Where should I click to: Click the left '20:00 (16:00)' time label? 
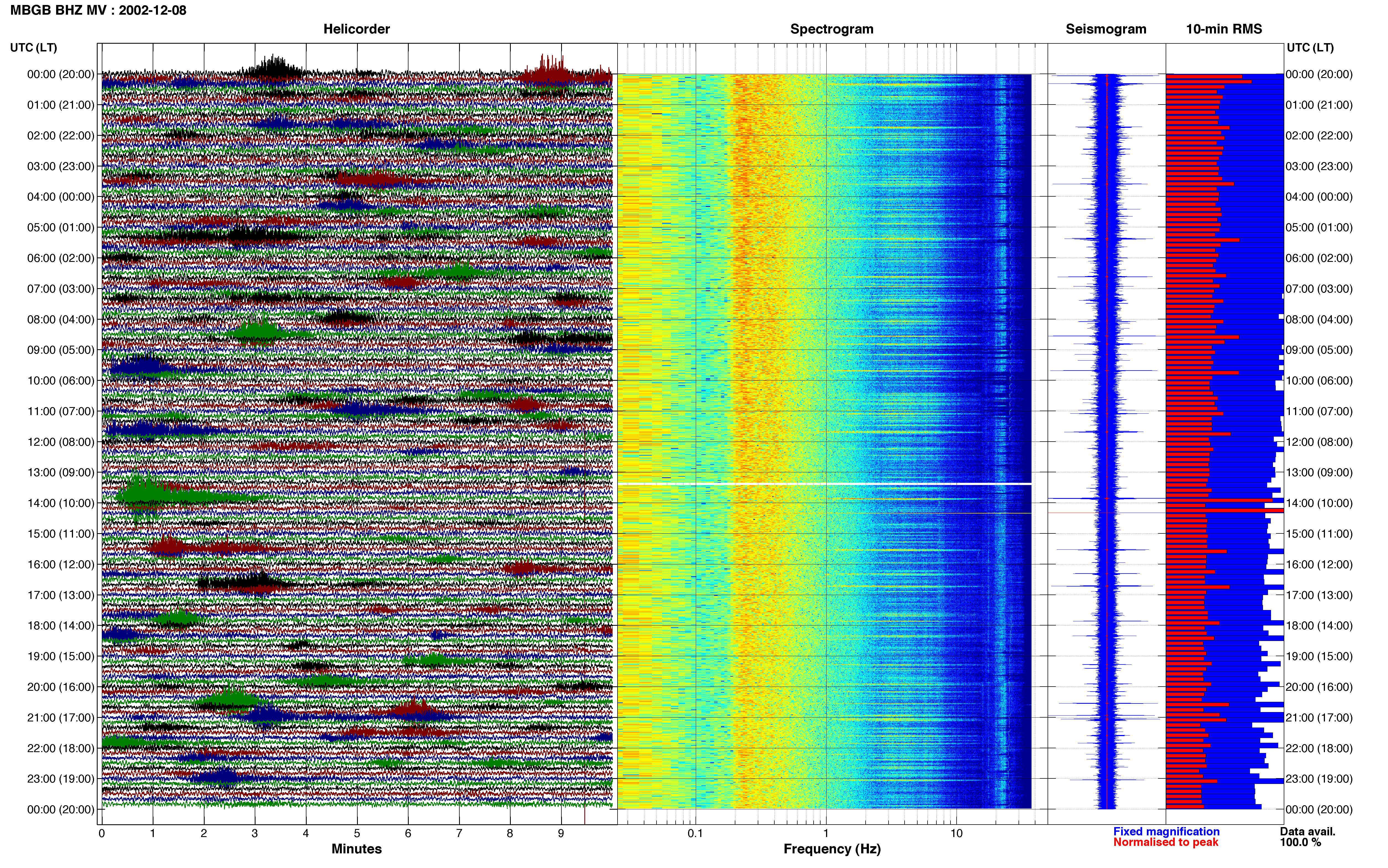[x=61, y=687]
